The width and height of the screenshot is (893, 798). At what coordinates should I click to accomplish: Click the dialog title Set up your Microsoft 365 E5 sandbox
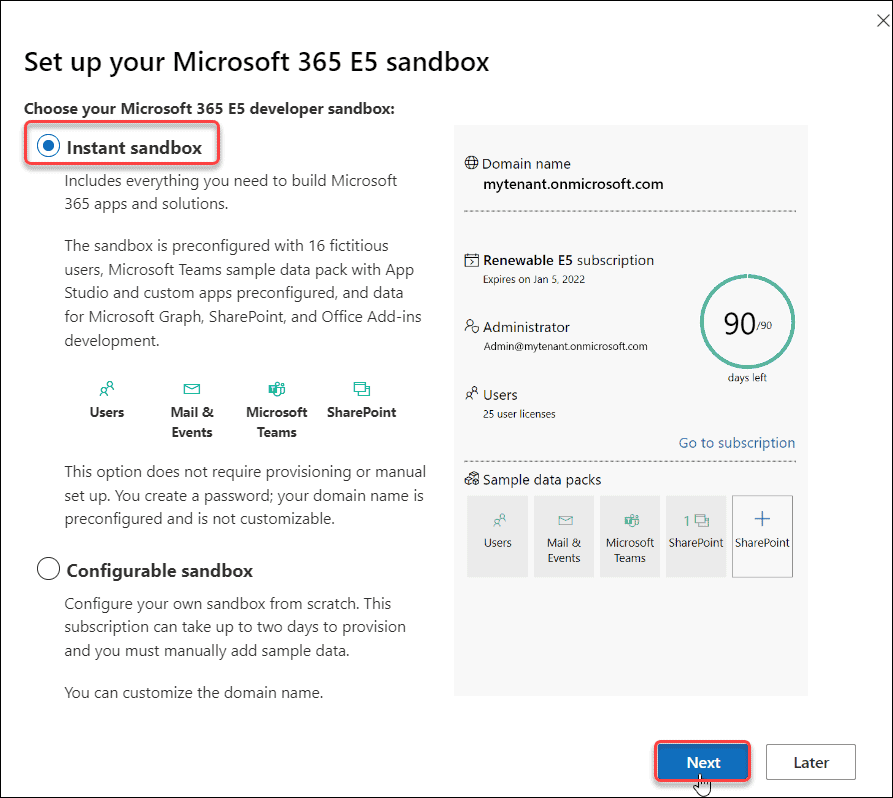(x=256, y=62)
